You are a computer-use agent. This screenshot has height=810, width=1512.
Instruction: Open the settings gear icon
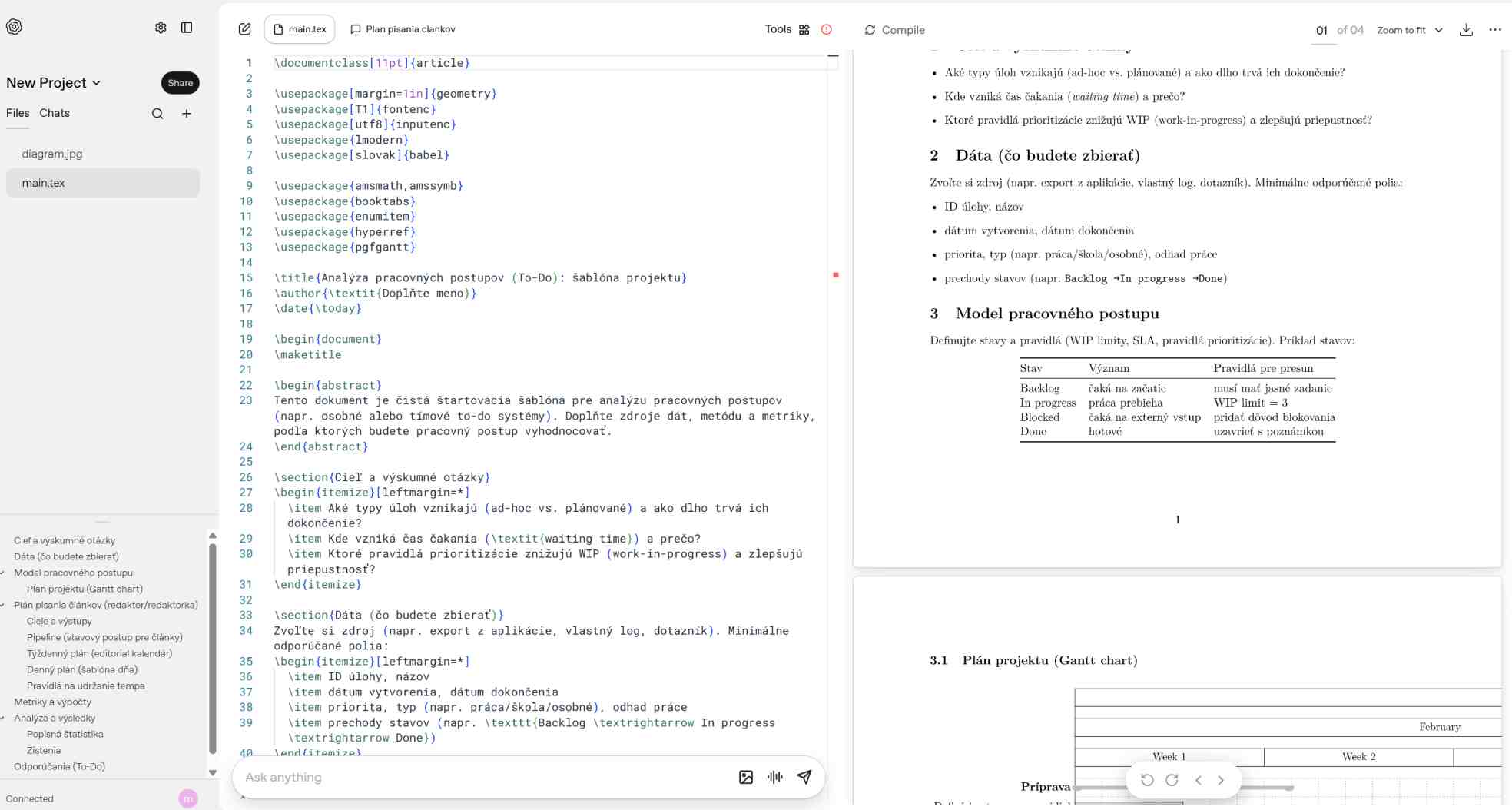pyautogui.click(x=161, y=28)
